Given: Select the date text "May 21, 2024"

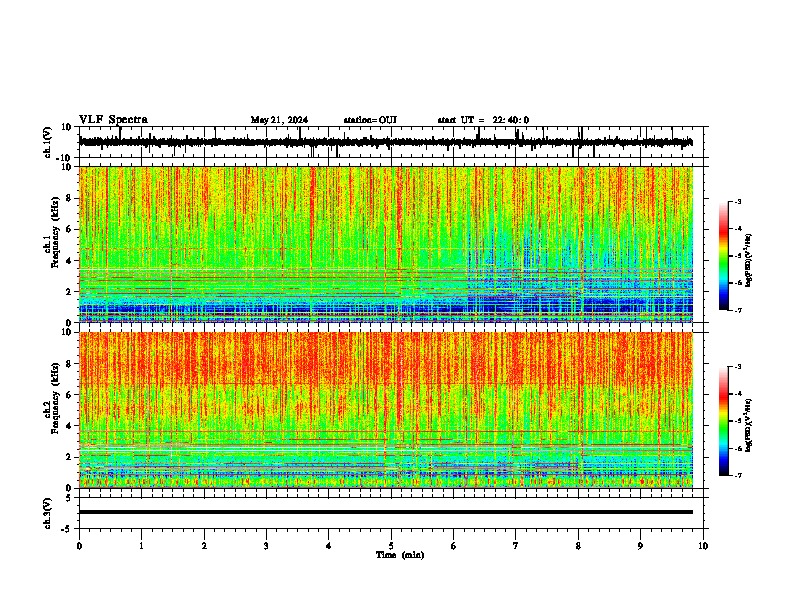Looking at the screenshot, I should (x=279, y=120).
